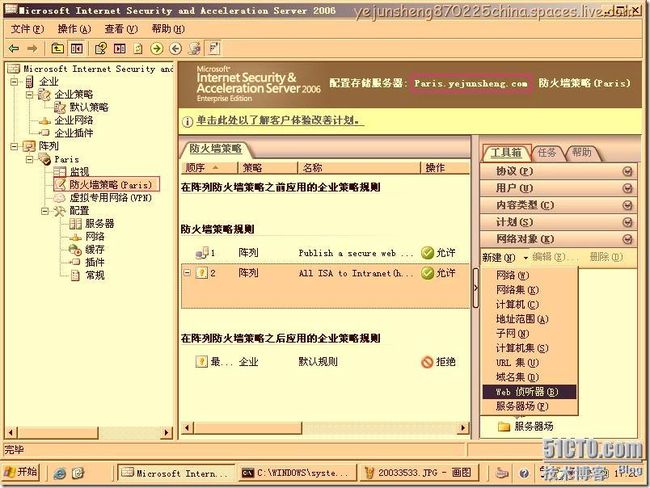Select 配置 node in the tree
Image resolution: width=650 pixels, height=488 pixels.
click(x=79, y=211)
